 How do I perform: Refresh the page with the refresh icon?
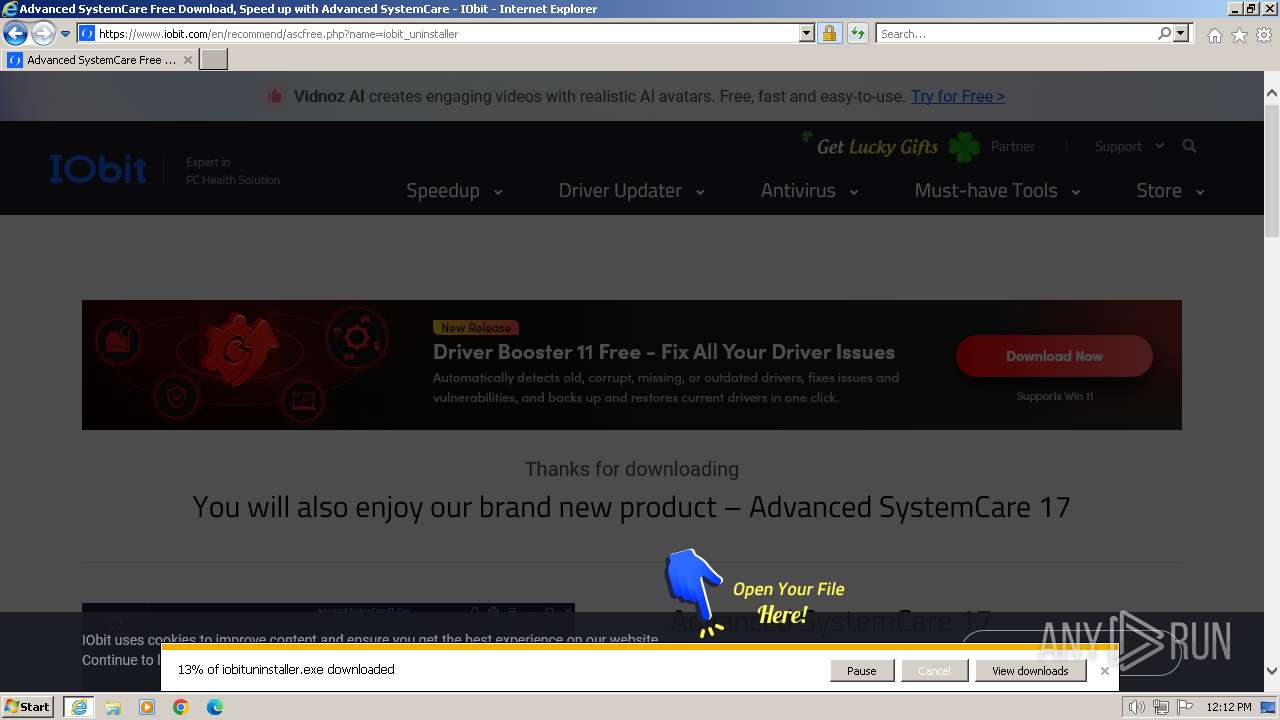(857, 33)
